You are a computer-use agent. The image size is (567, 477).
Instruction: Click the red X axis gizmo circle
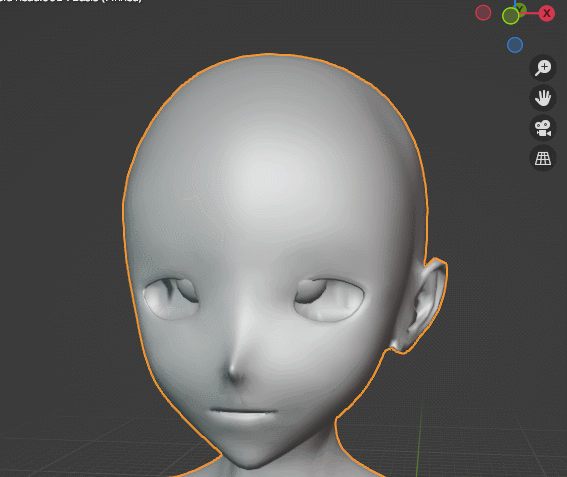point(546,13)
